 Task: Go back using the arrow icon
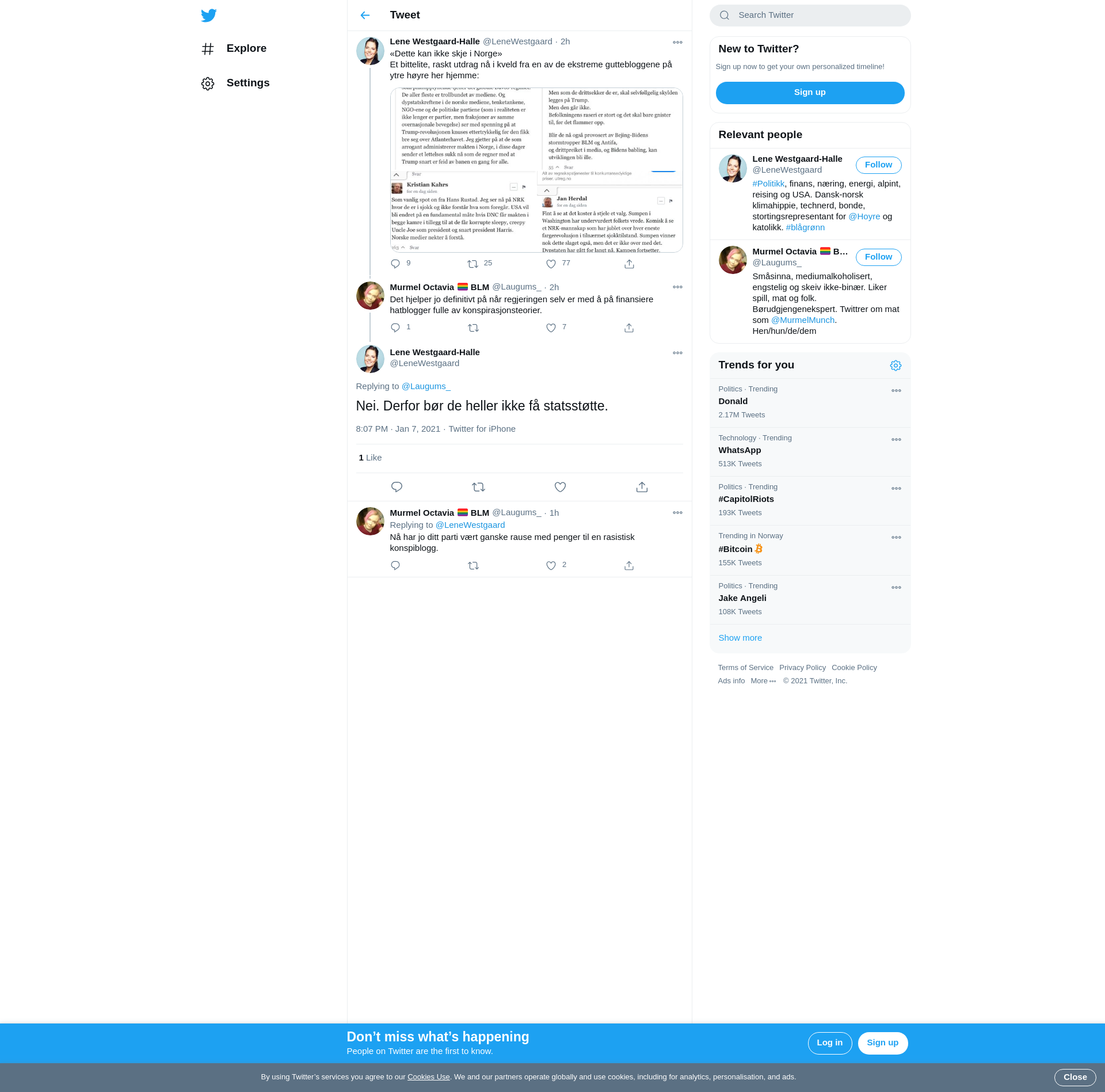pyautogui.click(x=365, y=16)
